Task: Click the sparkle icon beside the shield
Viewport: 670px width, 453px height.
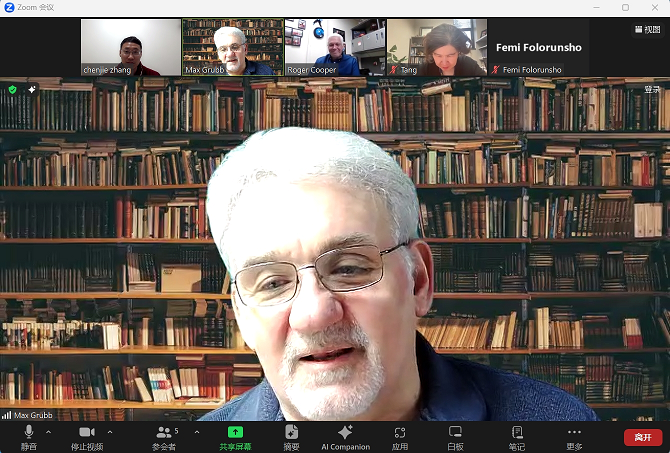Action: (31, 89)
